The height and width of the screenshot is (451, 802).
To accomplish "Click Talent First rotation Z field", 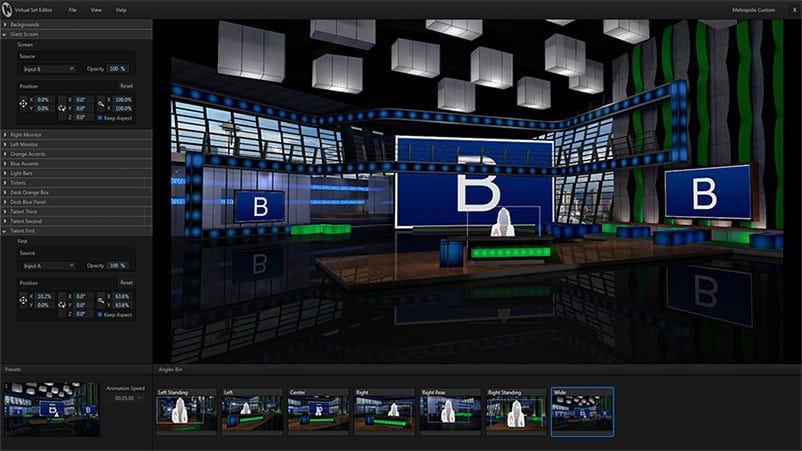I will click(x=82, y=314).
